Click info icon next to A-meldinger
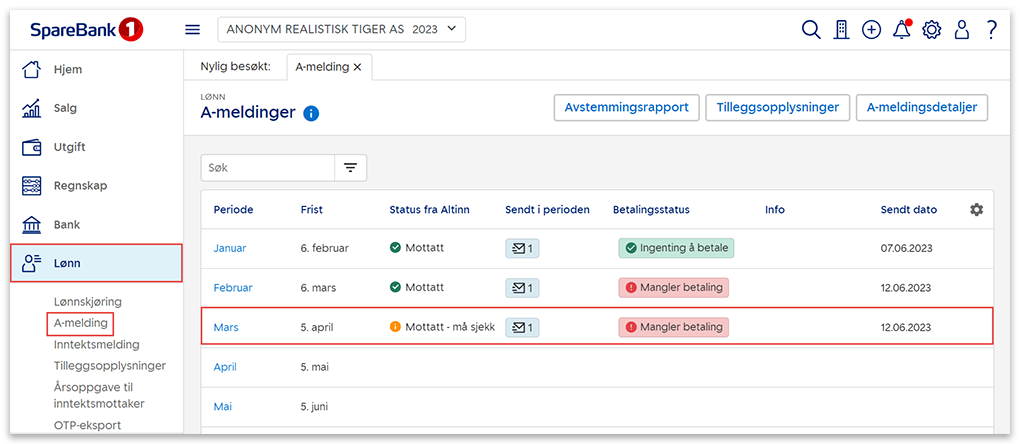This screenshot has height=444, width=1020. tap(310, 113)
